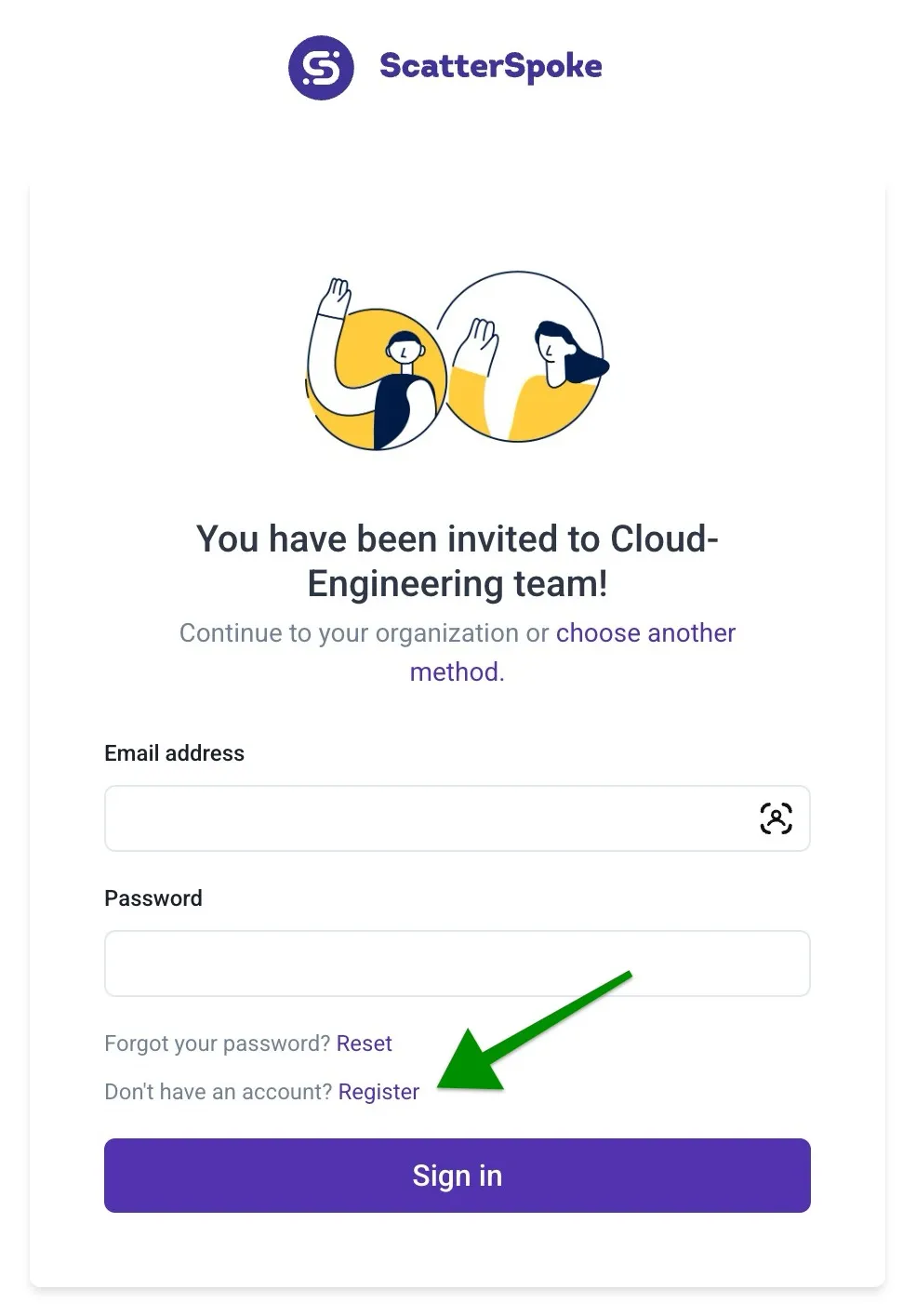916x1316 pixels.
Task: Click the password manager icon in email field
Action: pos(776,818)
